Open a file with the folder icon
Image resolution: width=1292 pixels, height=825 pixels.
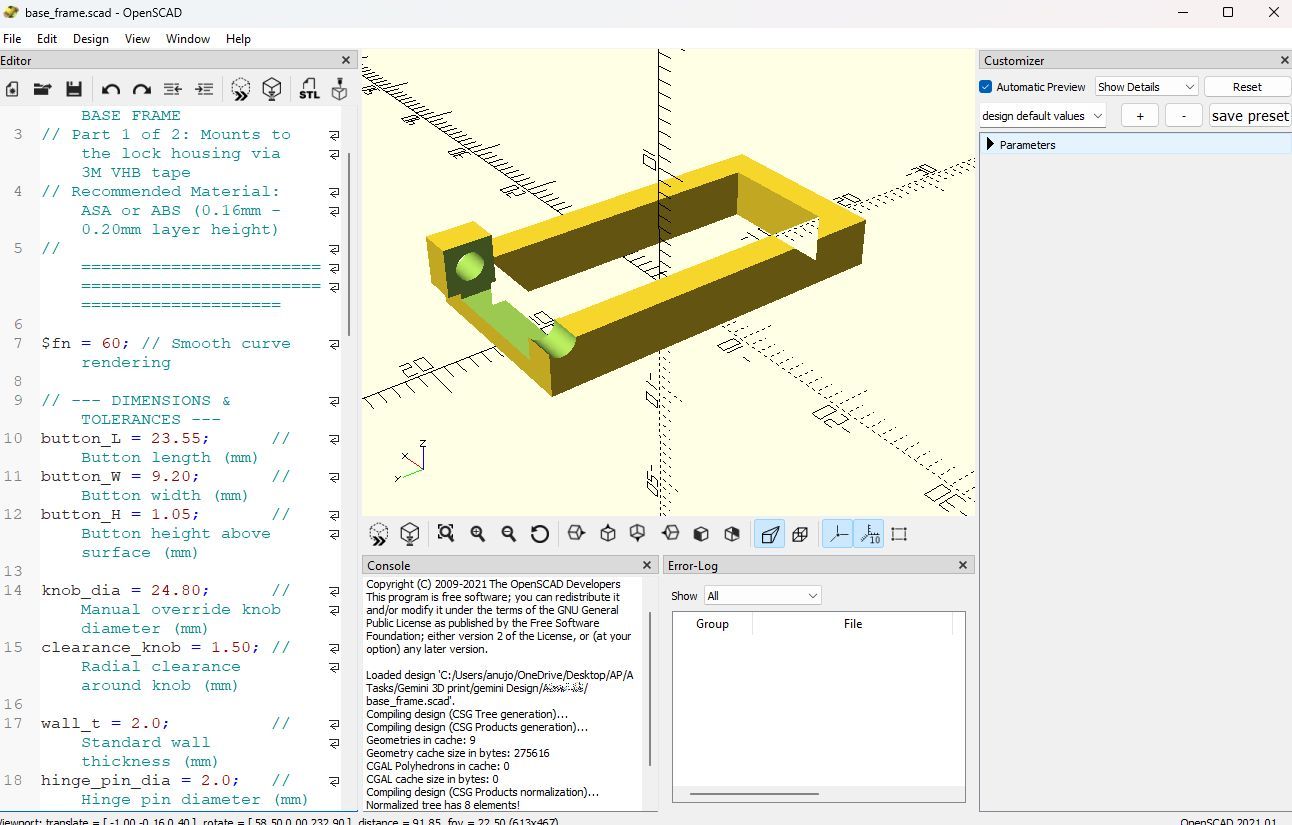42,89
